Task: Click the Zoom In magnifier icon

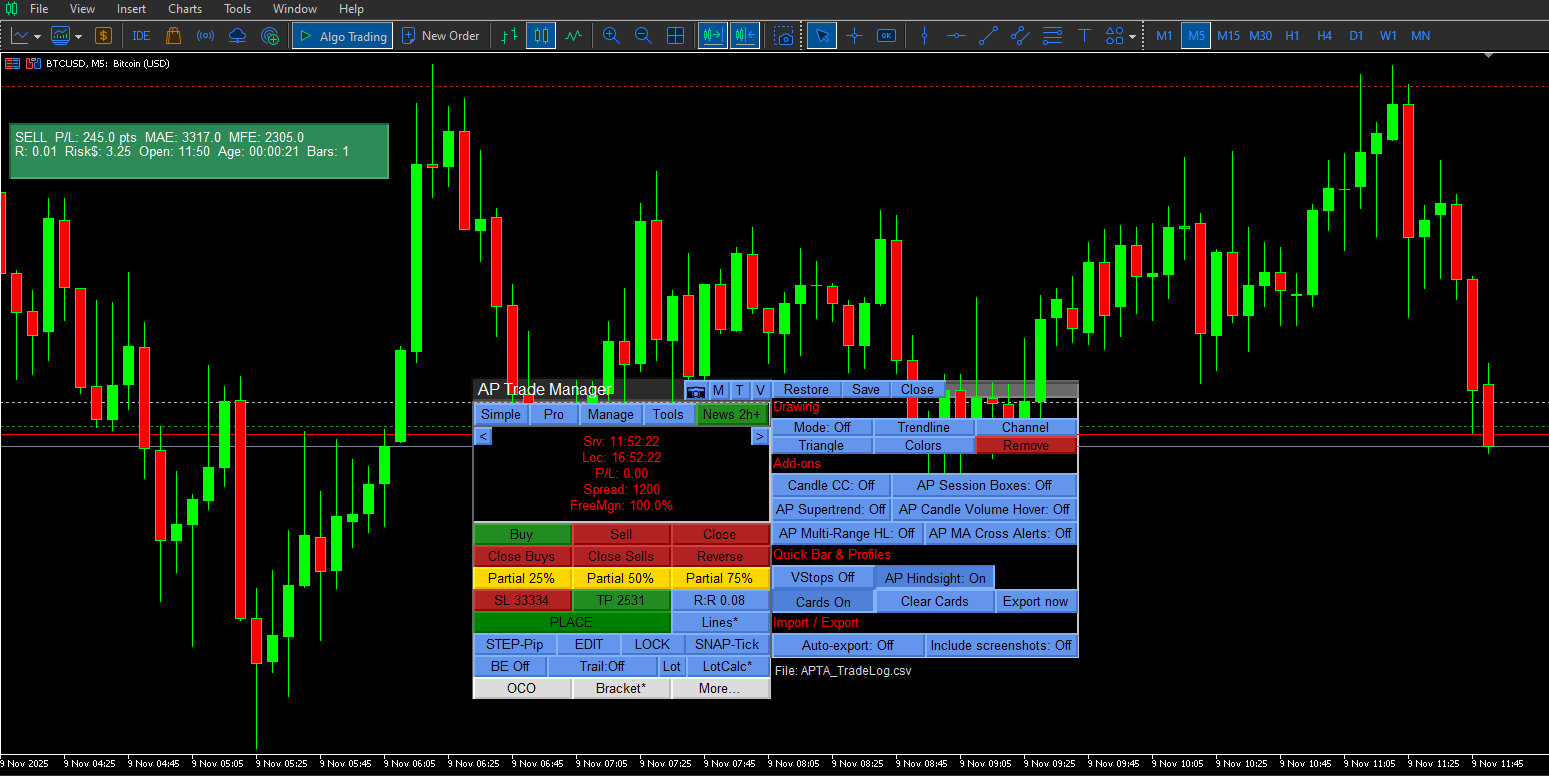Action: pos(611,36)
